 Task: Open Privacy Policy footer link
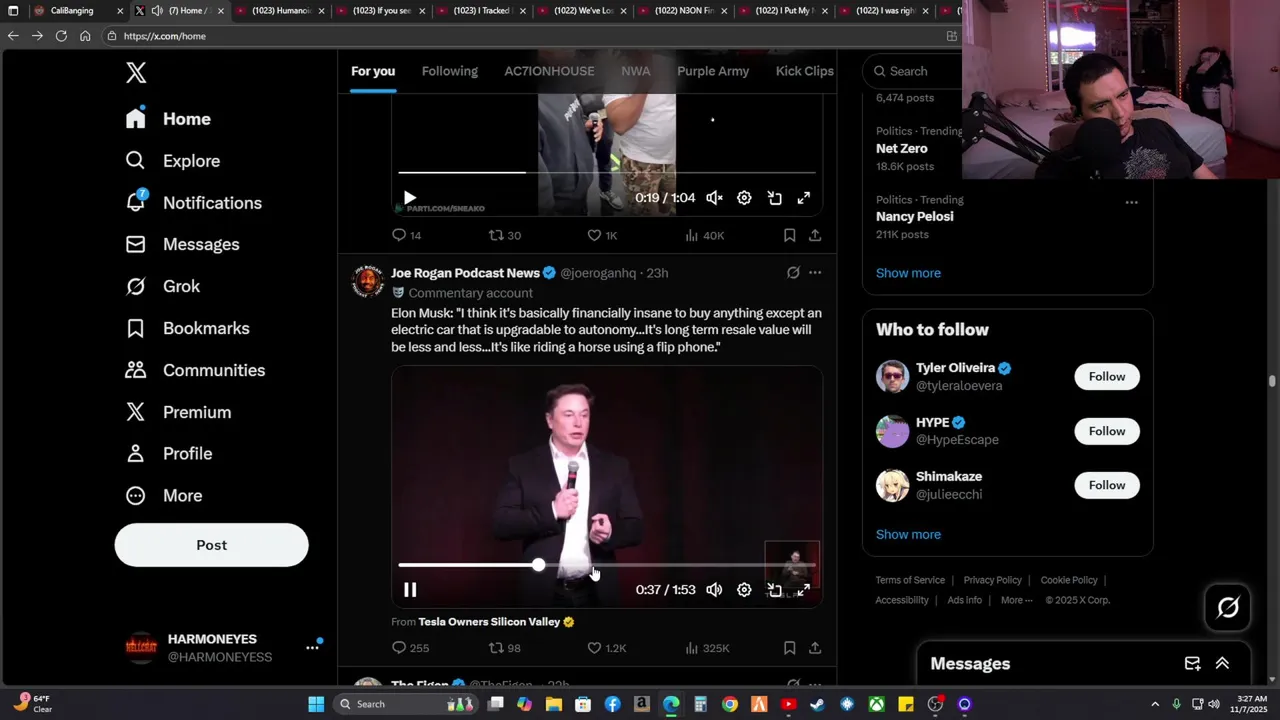[992, 580]
